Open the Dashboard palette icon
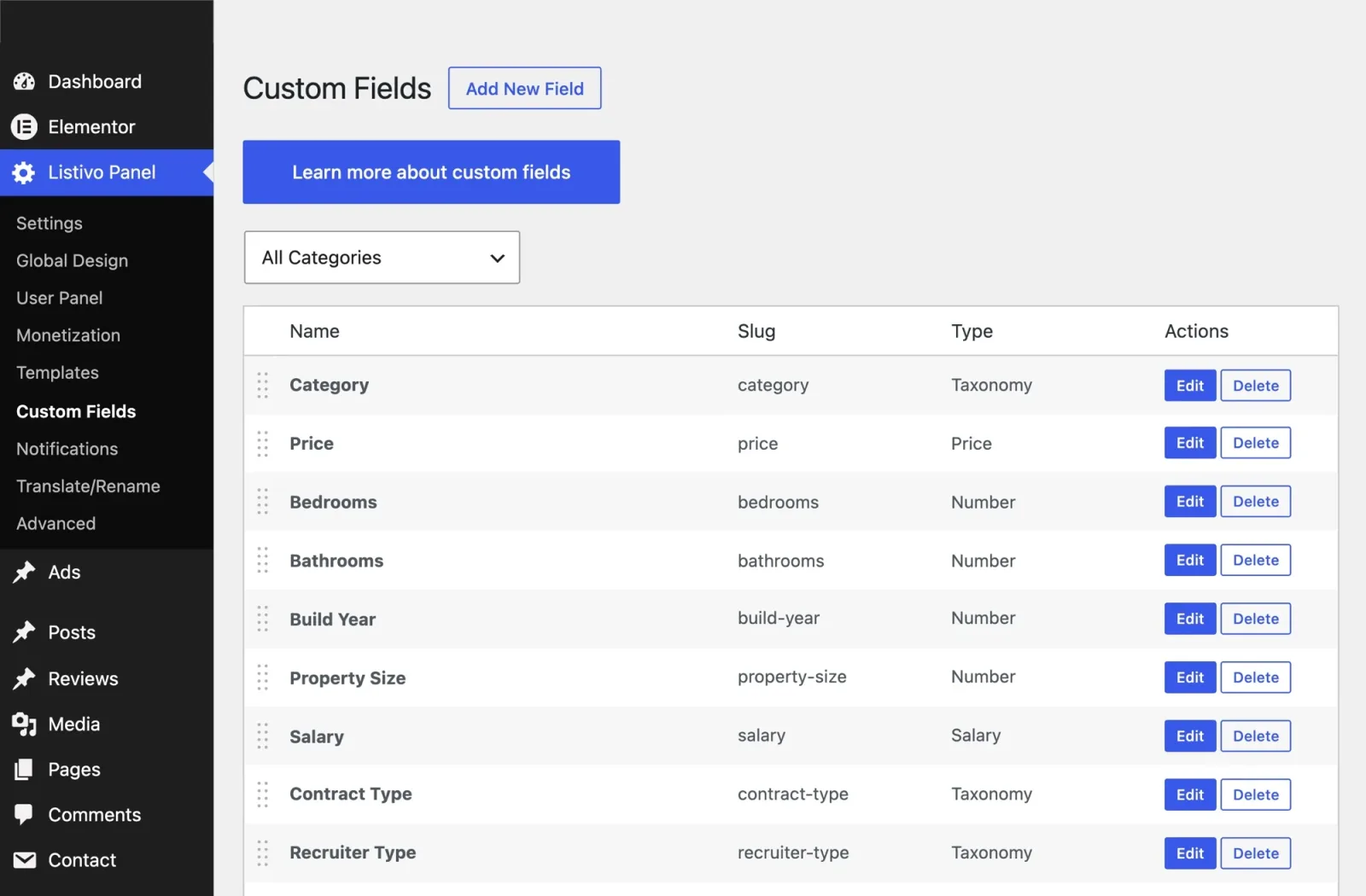Image resolution: width=1366 pixels, height=896 pixels. pos(24,82)
